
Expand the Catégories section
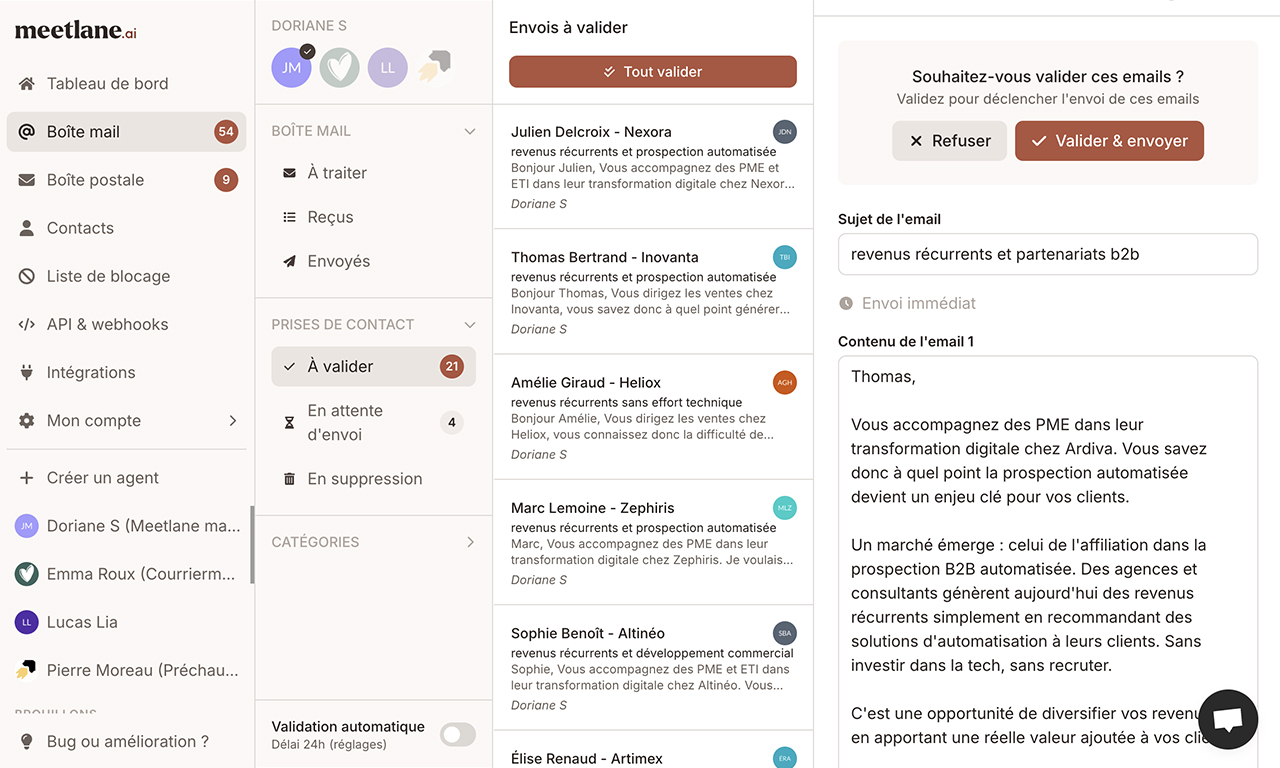pos(470,542)
